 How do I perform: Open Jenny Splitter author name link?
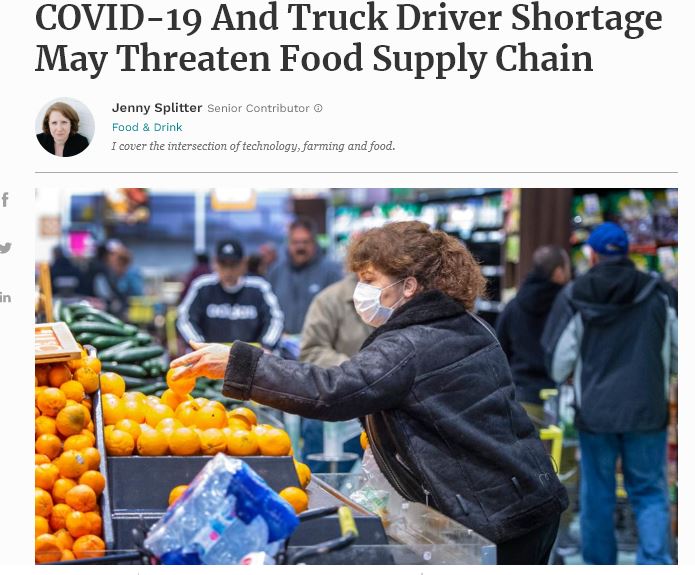[x=157, y=108]
